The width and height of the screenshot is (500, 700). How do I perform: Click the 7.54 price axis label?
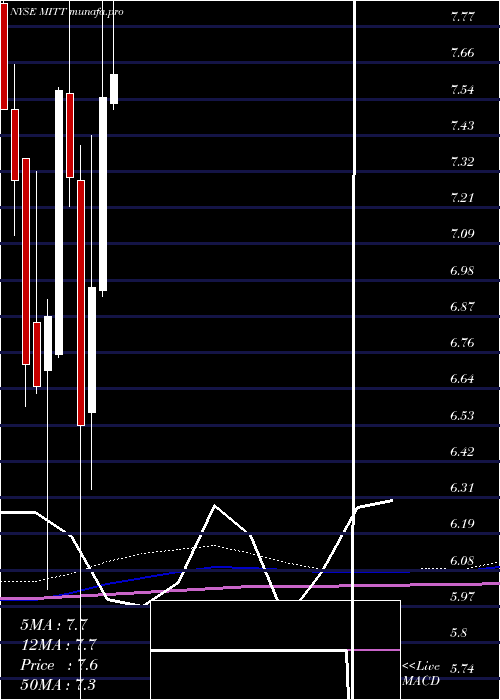click(462, 90)
